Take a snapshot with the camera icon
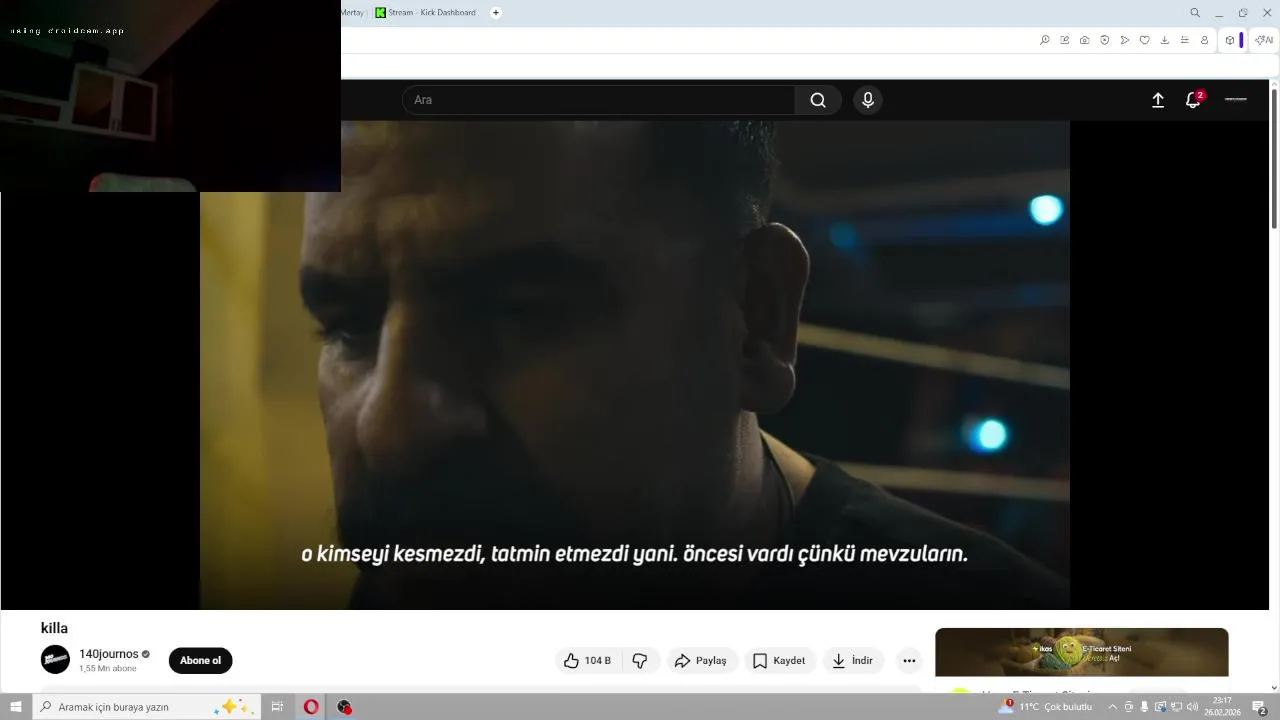The height and width of the screenshot is (720, 1280). click(1085, 40)
